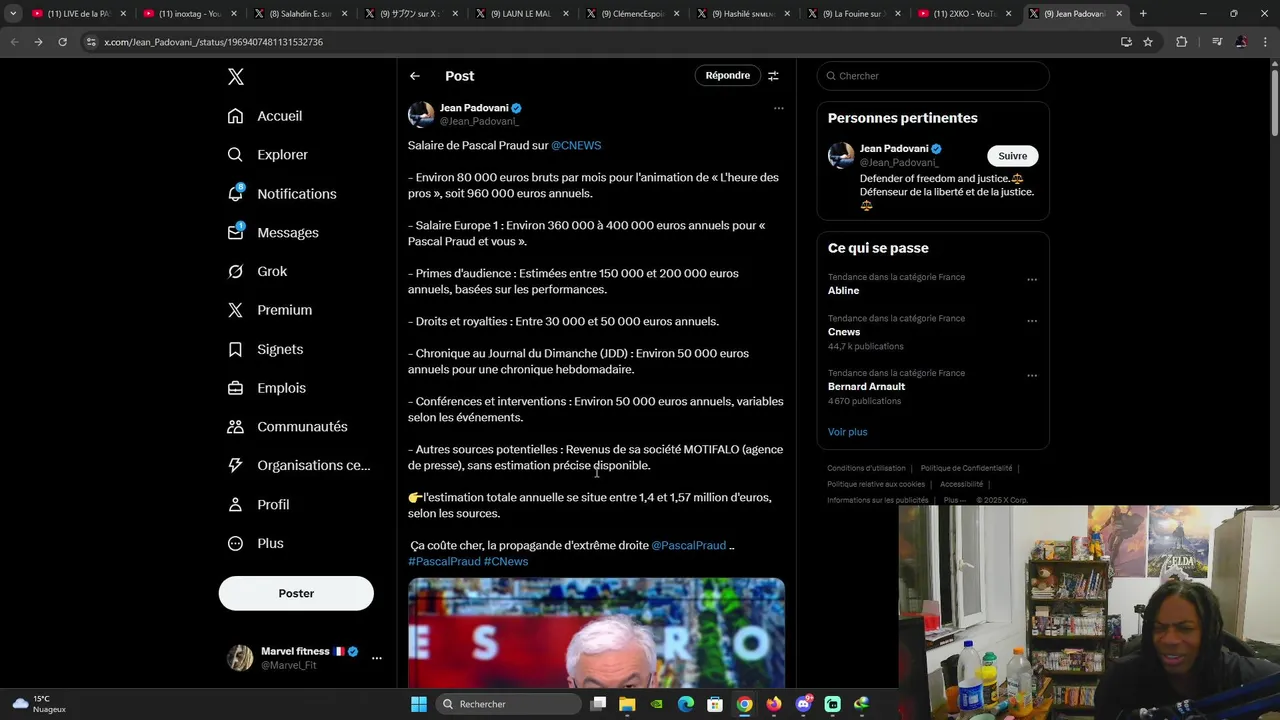Expand the footer Plus menu
This screenshot has width=1280, height=720.
pos(954,500)
